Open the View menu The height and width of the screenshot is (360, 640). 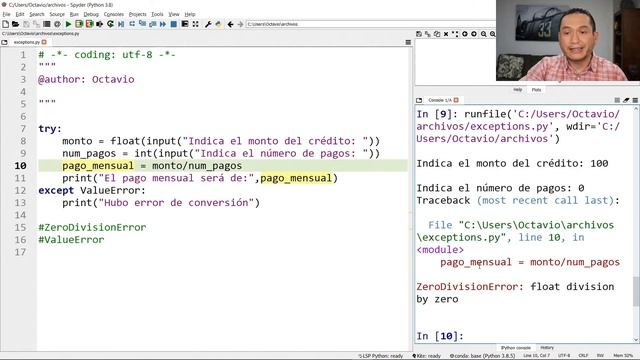click(x=174, y=14)
